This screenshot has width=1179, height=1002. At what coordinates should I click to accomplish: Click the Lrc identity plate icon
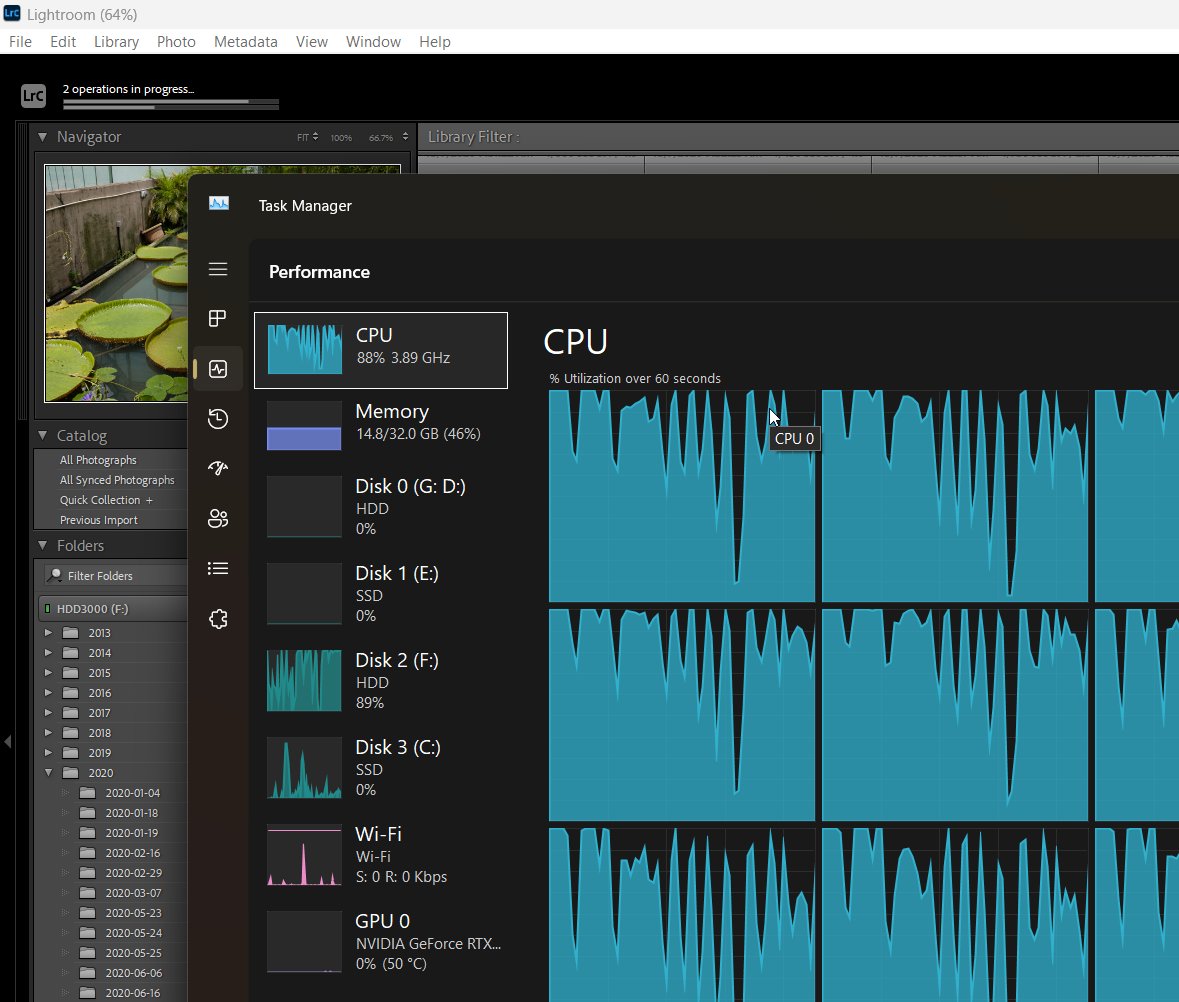pos(33,96)
